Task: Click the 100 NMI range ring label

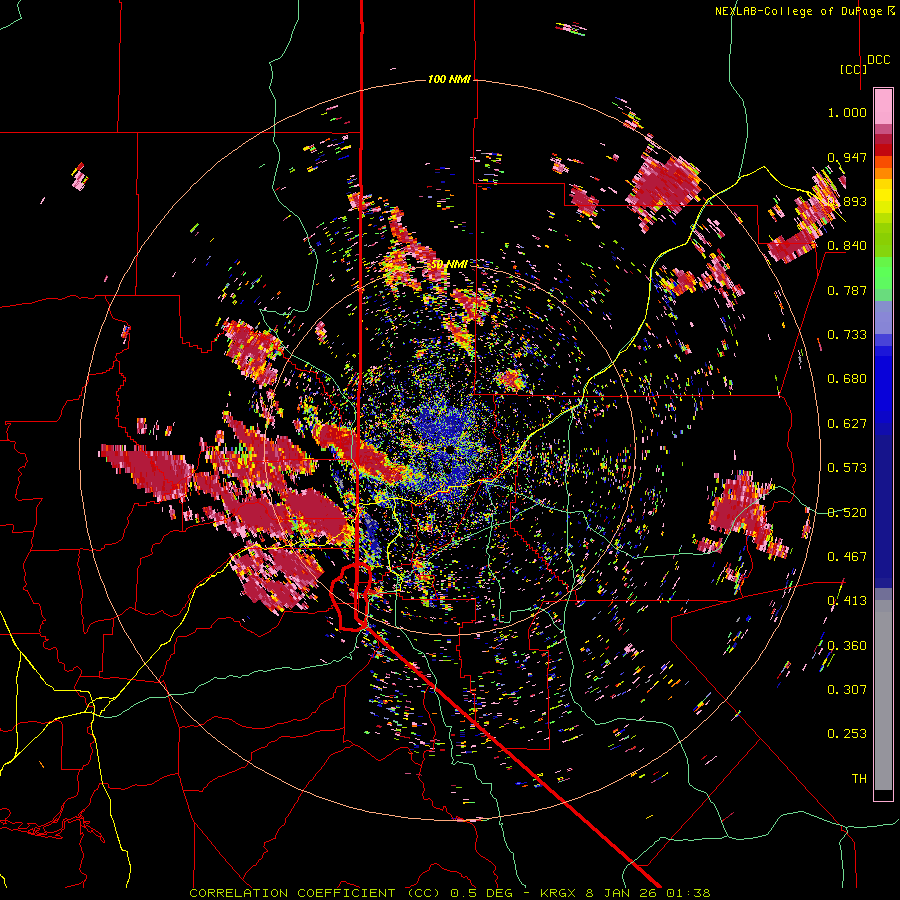Action: [449, 79]
